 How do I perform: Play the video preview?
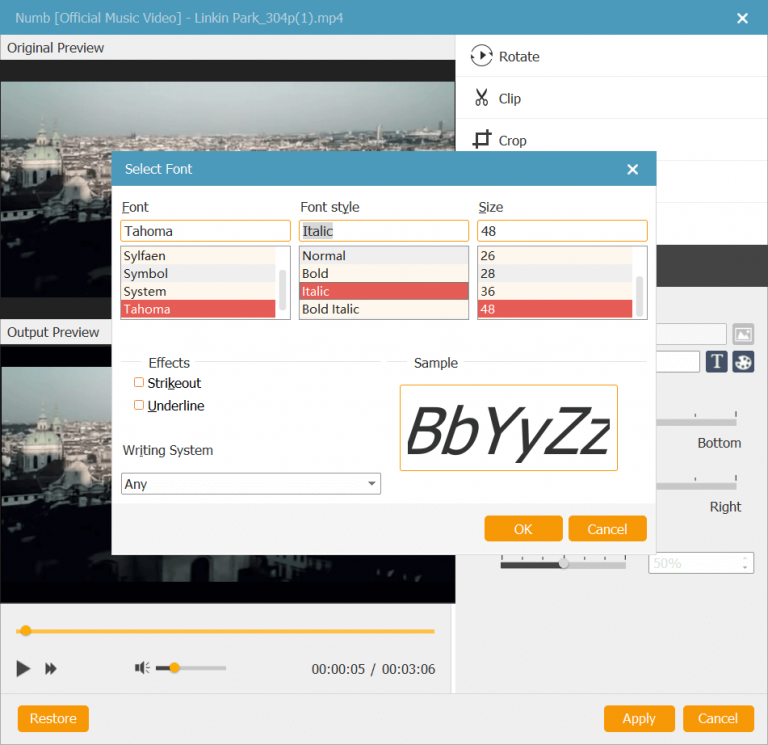(x=23, y=668)
